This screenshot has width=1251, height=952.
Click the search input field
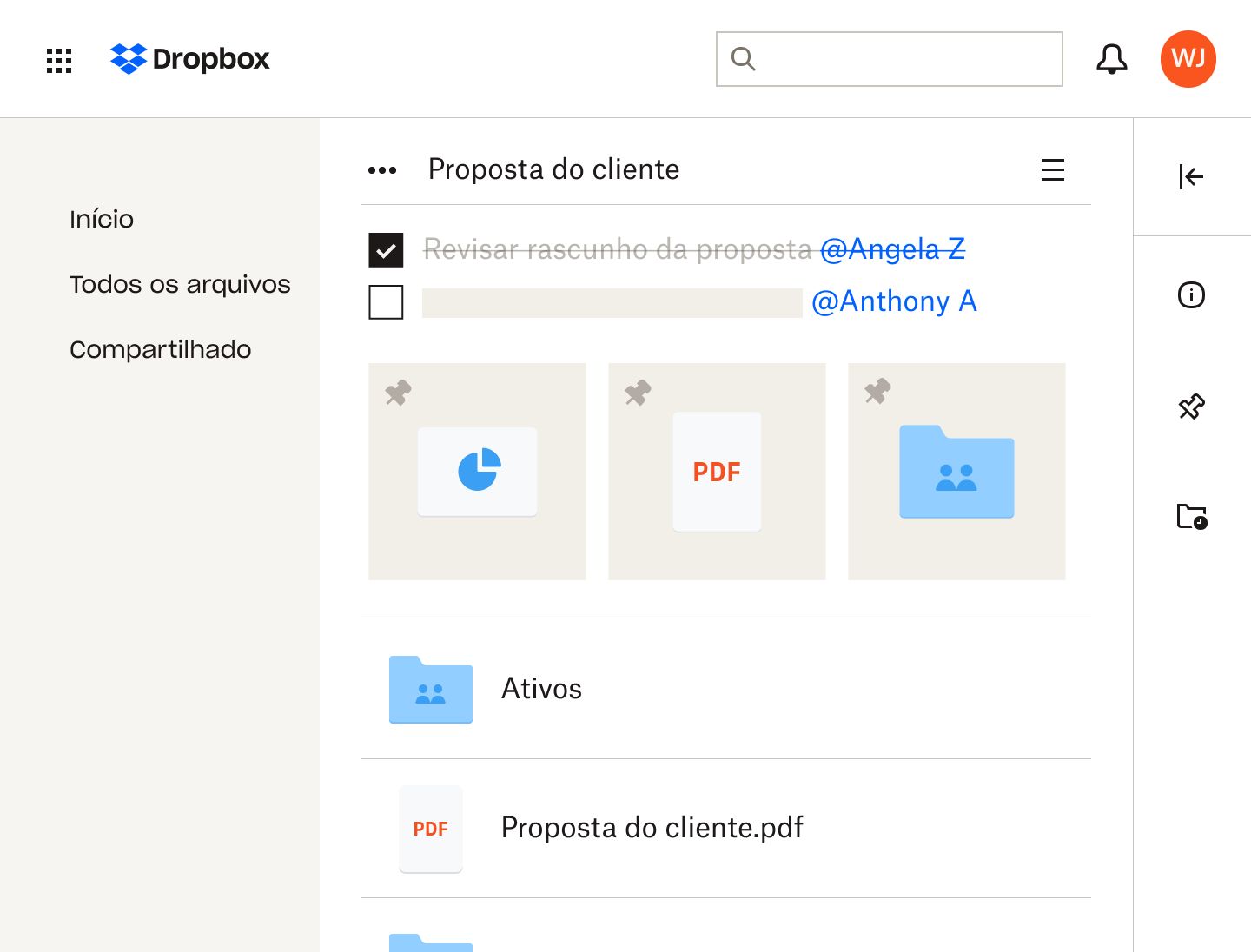click(x=889, y=59)
